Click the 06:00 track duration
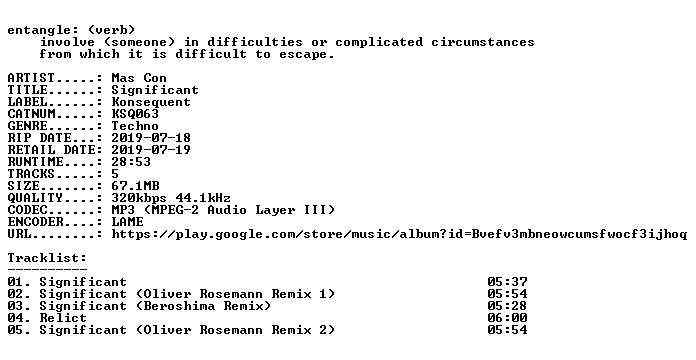 point(507,318)
